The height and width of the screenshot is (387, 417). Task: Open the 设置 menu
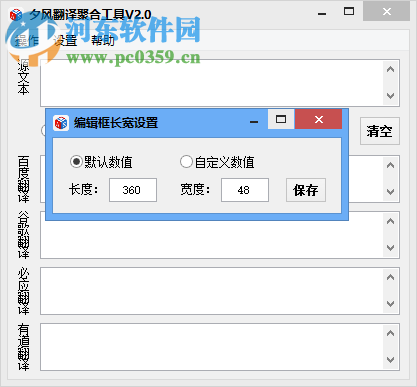(x=65, y=41)
